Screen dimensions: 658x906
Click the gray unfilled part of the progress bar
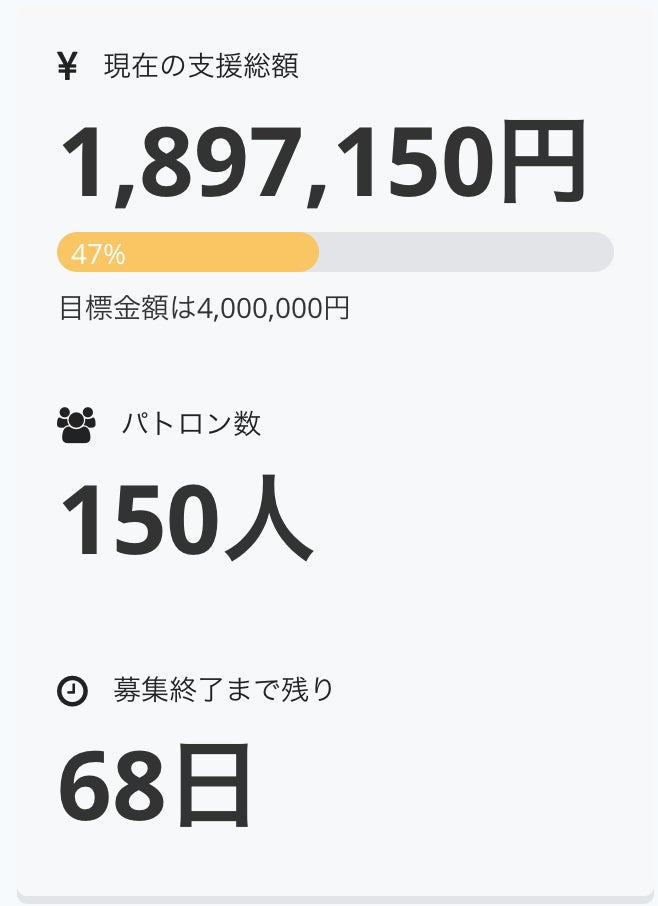click(x=460, y=252)
